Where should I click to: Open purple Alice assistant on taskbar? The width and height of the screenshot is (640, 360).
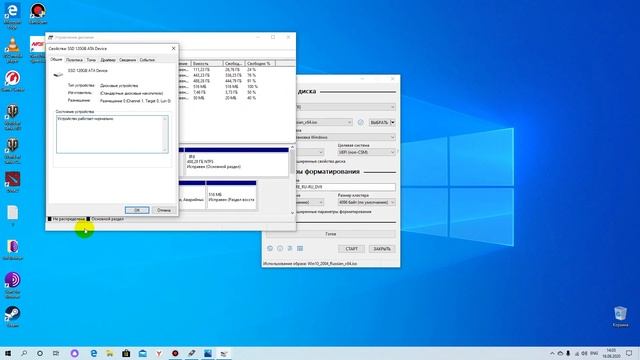[x=74, y=353]
